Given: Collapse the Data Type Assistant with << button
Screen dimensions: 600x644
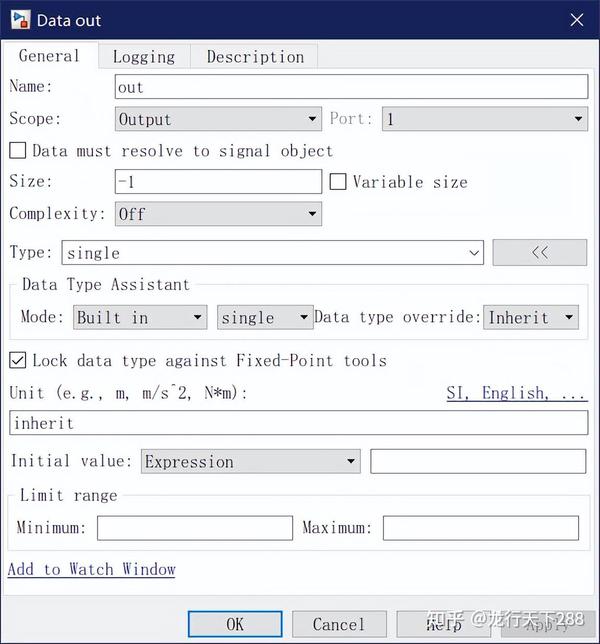Looking at the screenshot, I should pyautogui.click(x=540, y=252).
